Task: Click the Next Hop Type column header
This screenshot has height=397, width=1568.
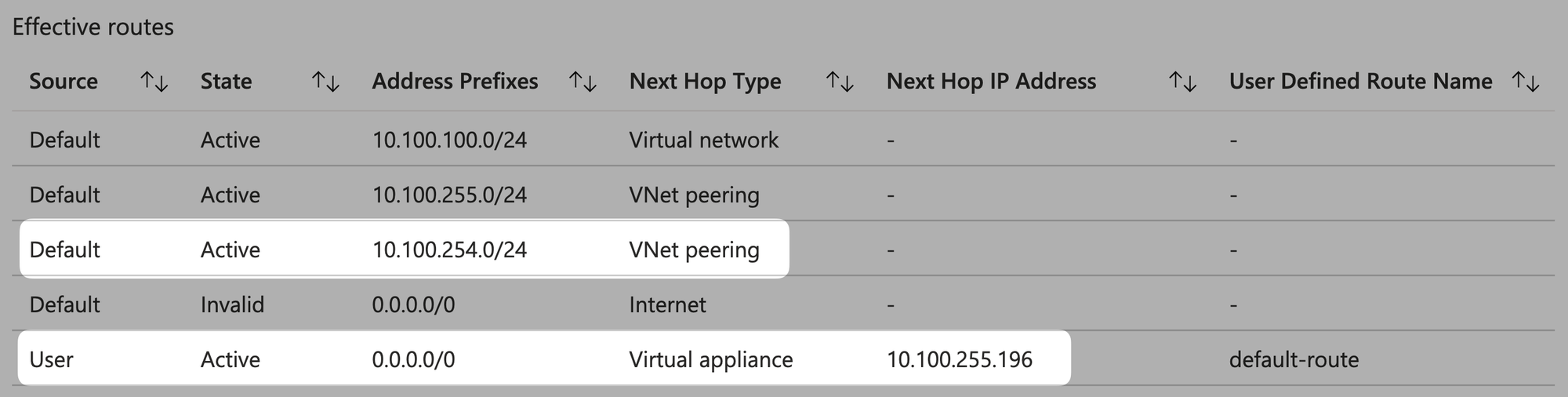Action: tap(705, 82)
